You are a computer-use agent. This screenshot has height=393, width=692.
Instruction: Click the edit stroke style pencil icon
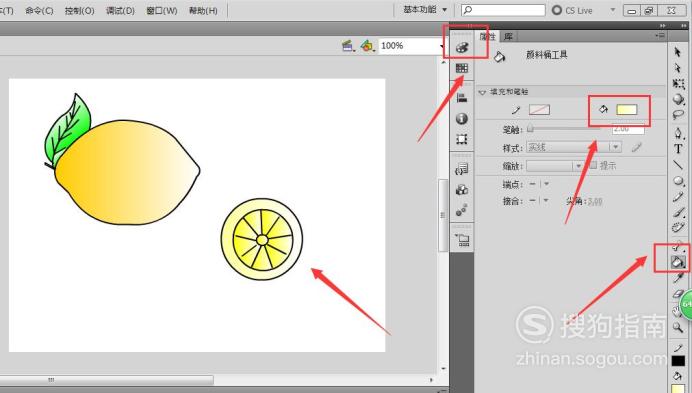coord(636,147)
